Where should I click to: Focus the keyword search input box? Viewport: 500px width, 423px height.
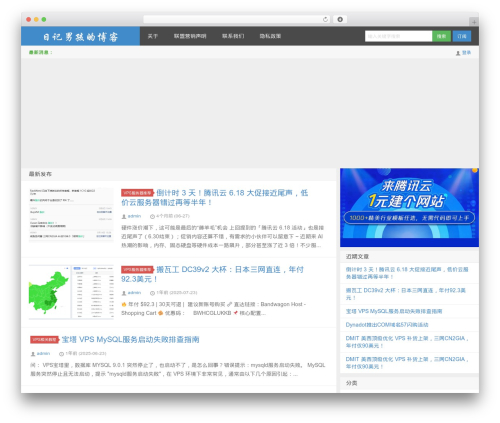398,36
